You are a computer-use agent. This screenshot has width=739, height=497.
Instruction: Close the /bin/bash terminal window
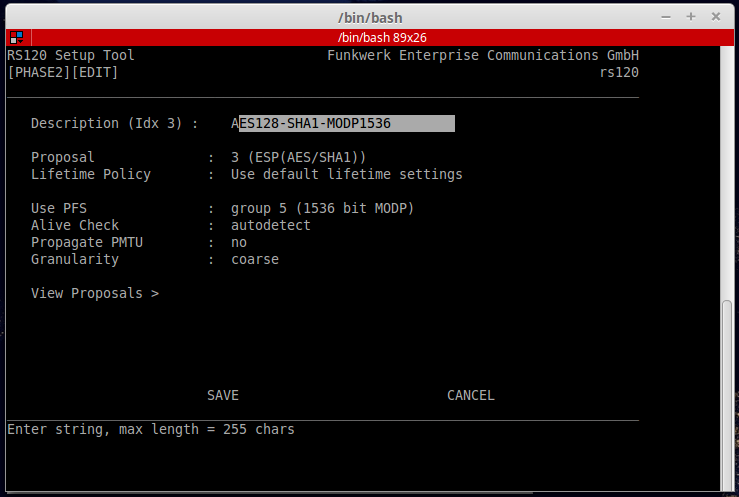[713, 17]
